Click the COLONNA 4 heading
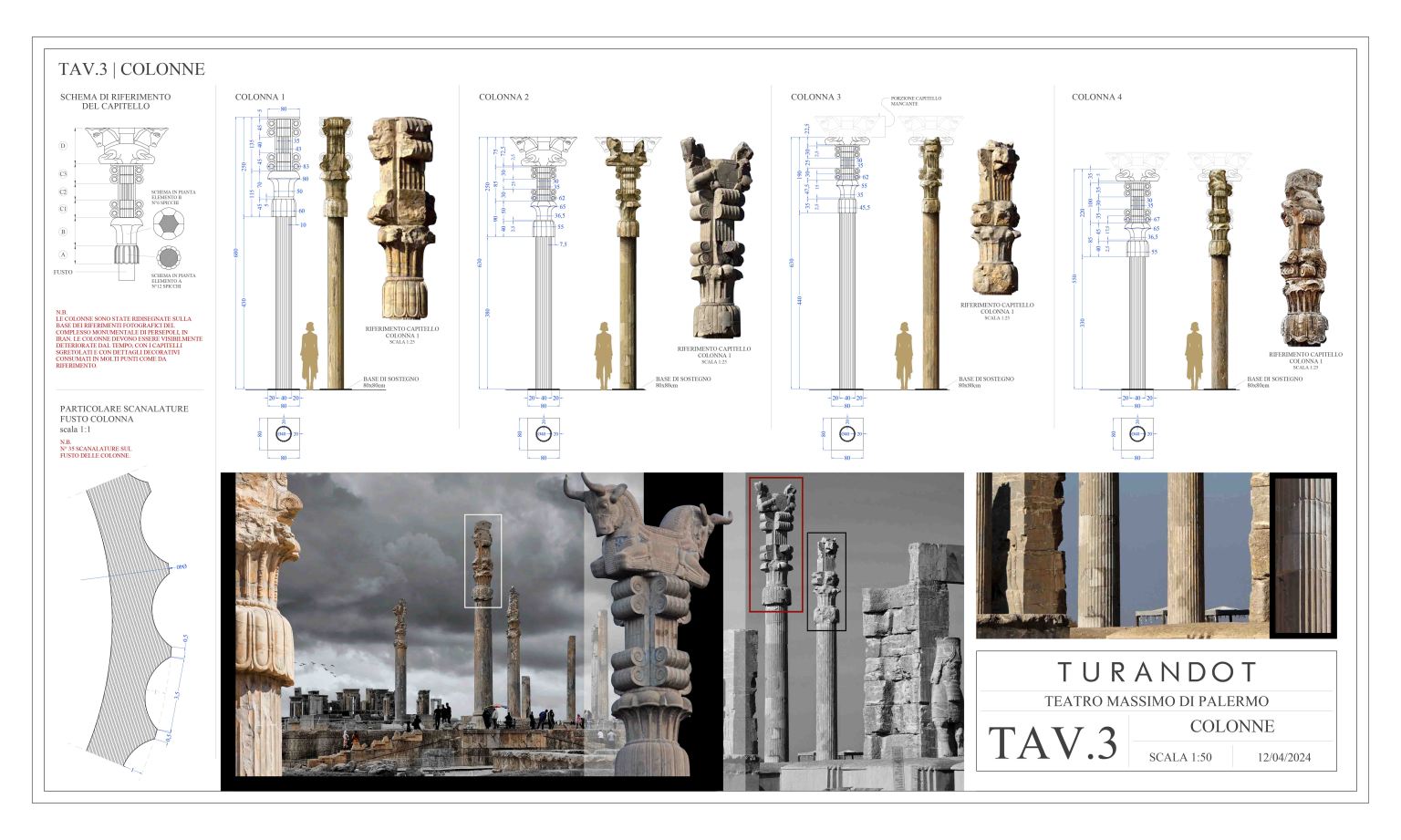Image resolution: width=1401 pixels, height=840 pixels. tap(1096, 97)
